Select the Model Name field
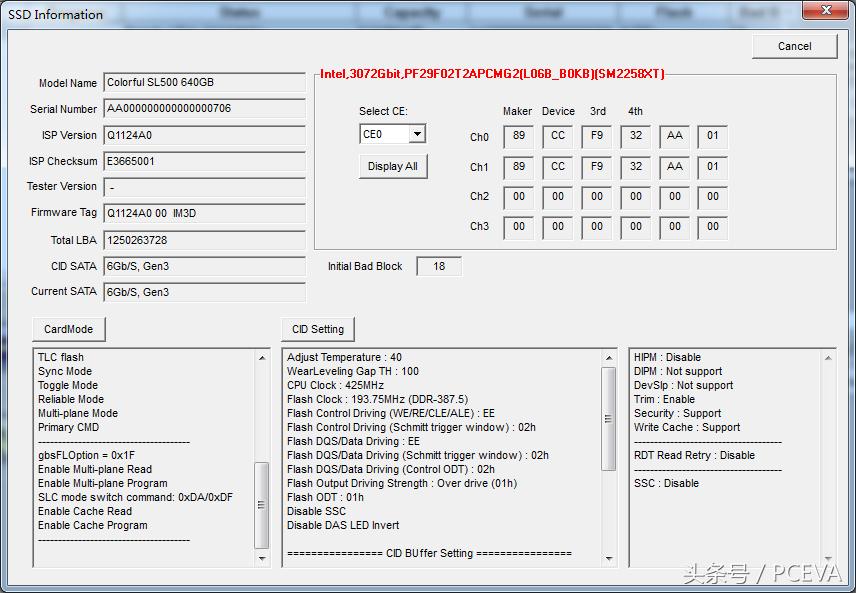 click(204, 83)
